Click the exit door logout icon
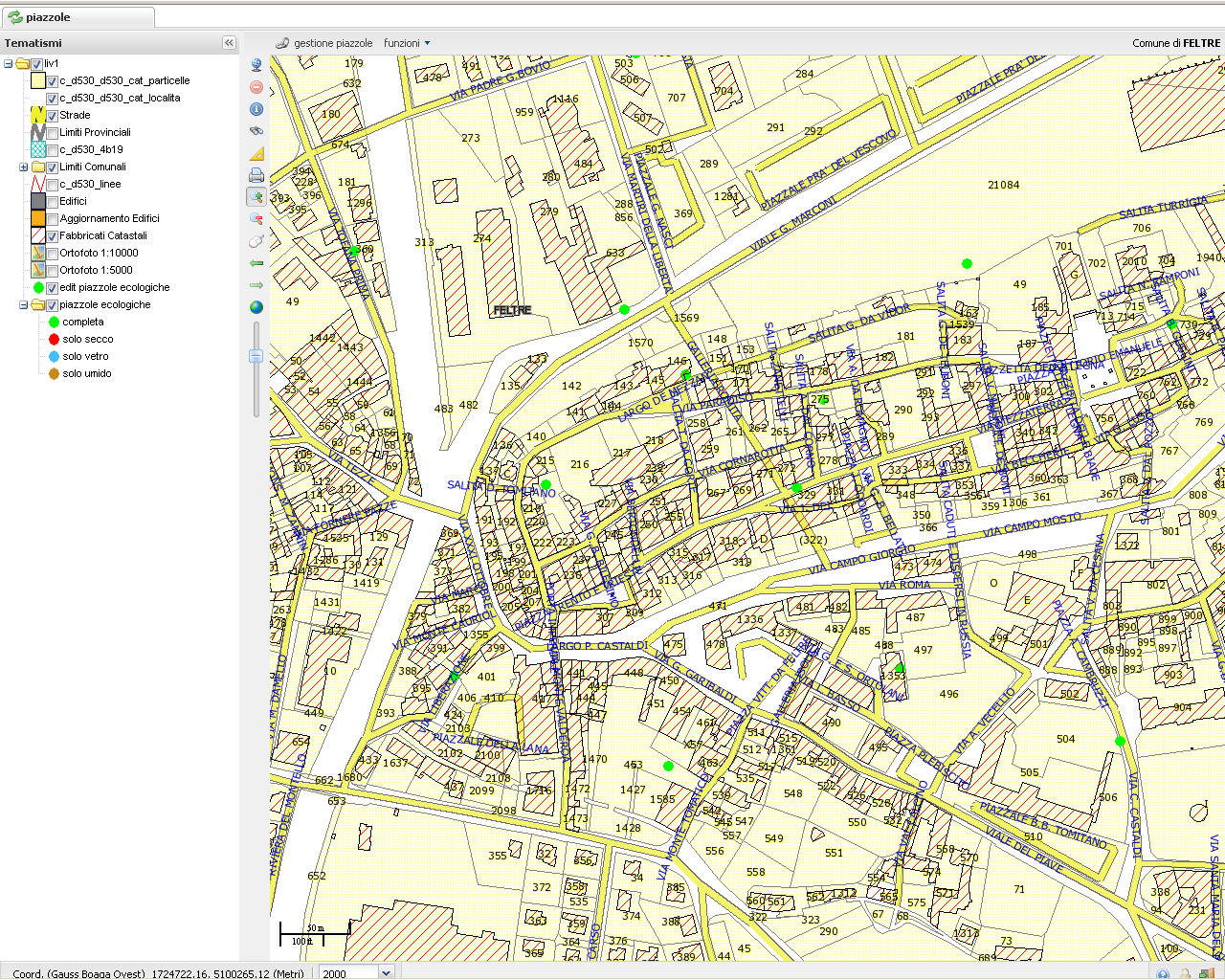The image size is (1225, 980). (x=1207, y=973)
